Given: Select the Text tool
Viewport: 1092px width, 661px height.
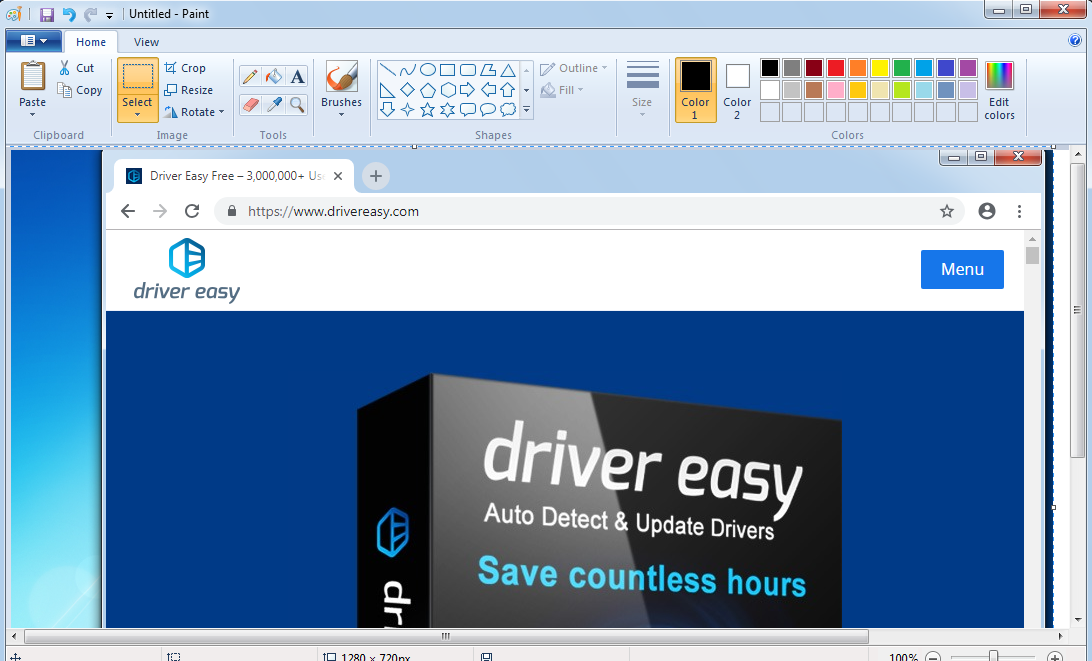Looking at the screenshot, I should click(x=297, y=76).
